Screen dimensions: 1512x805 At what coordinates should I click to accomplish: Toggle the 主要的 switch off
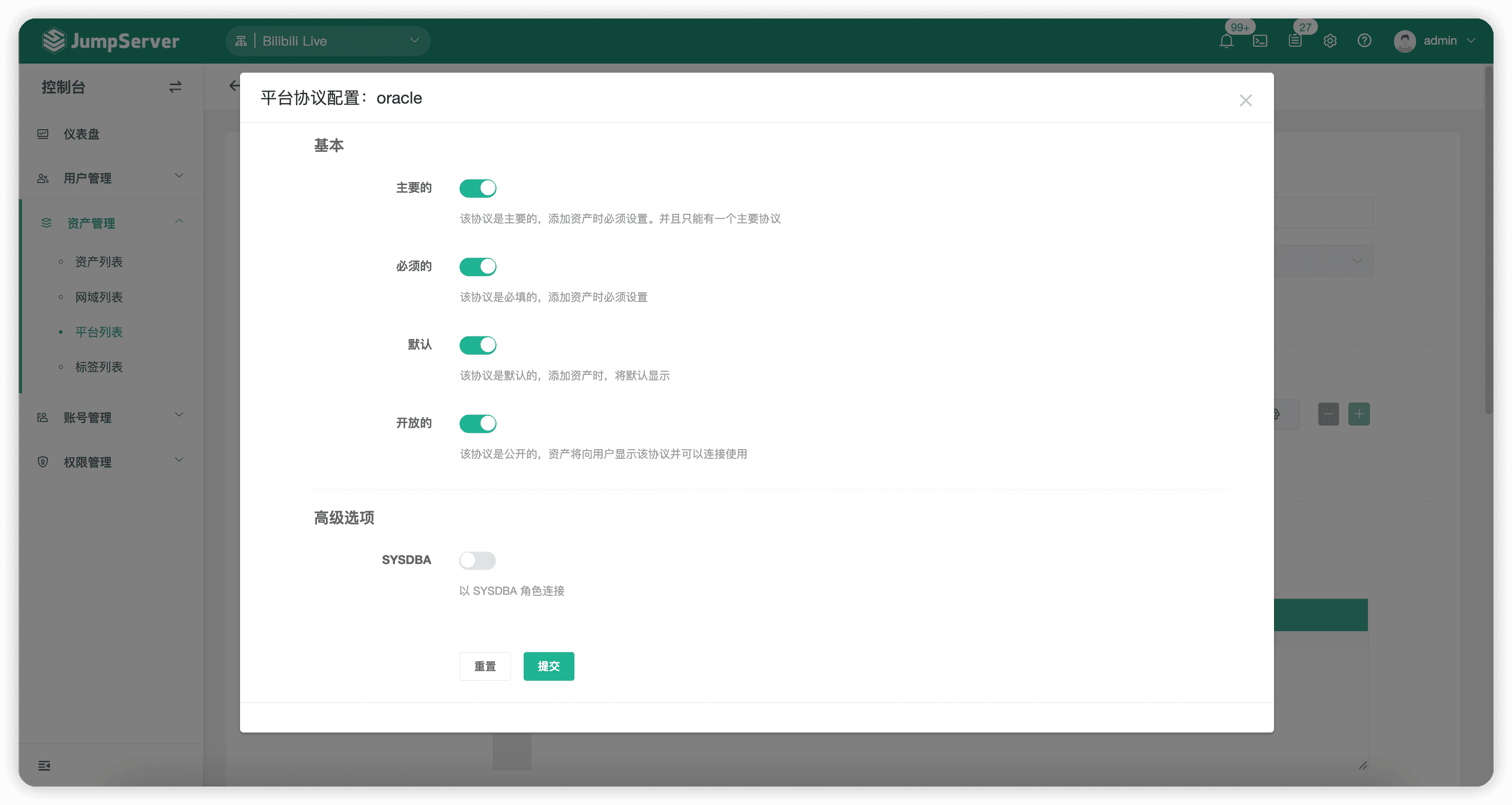click(x=477, y=188)
